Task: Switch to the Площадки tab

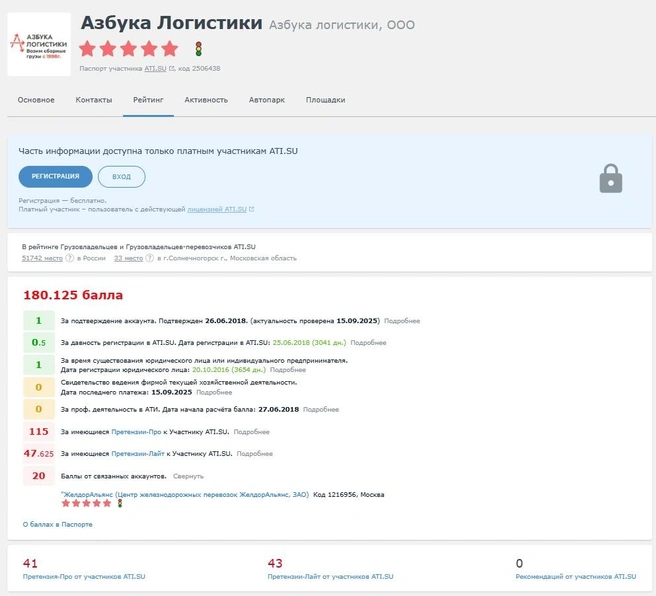Action: click(x=325, y=100)
